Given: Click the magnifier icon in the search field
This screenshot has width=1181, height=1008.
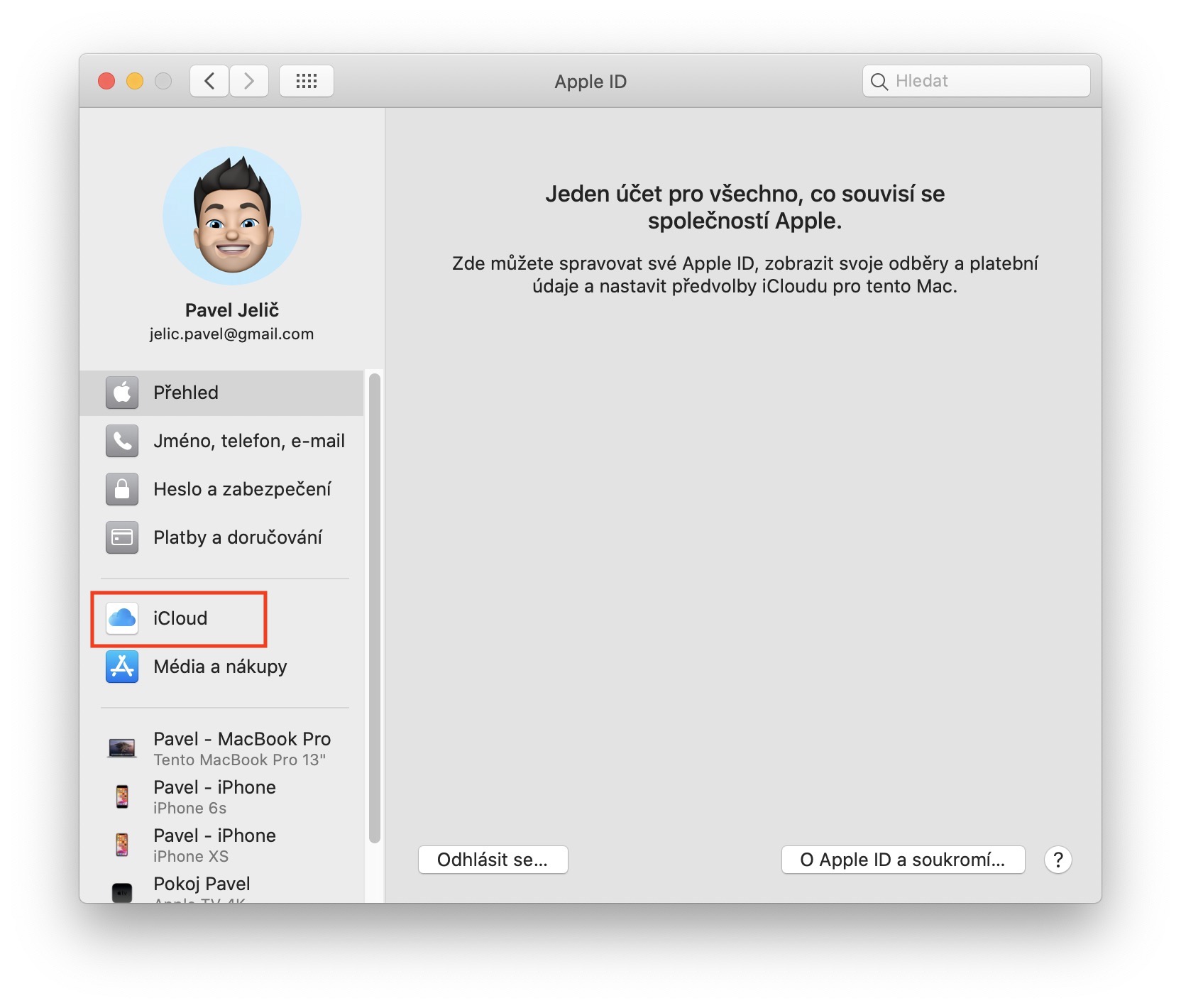Looking at the screenshot, I should [879, 82].
